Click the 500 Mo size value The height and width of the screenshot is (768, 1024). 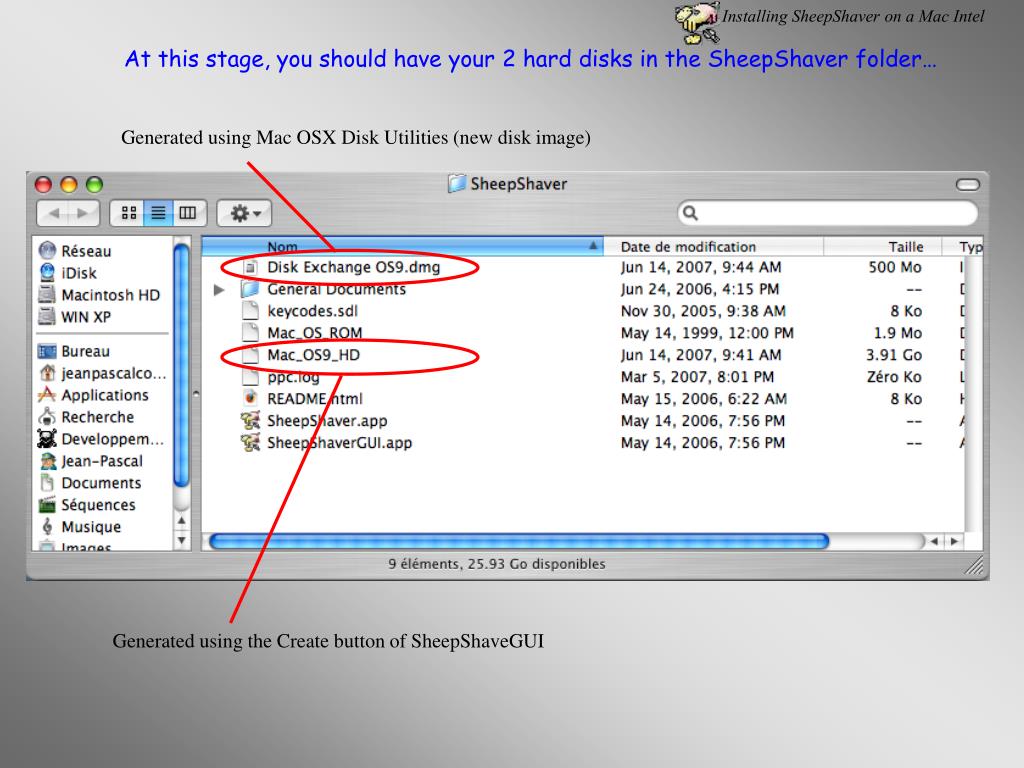click(x=895, y=267)
